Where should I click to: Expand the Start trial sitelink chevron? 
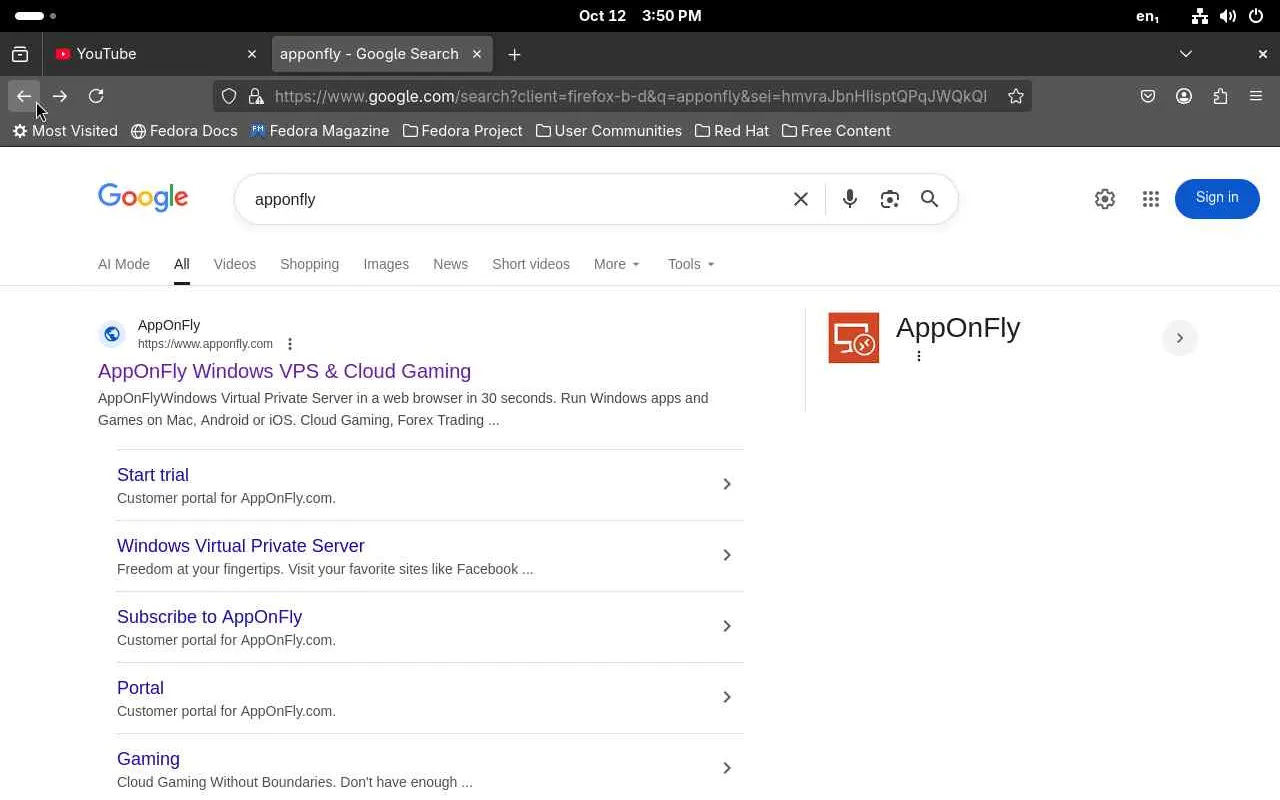727,484
